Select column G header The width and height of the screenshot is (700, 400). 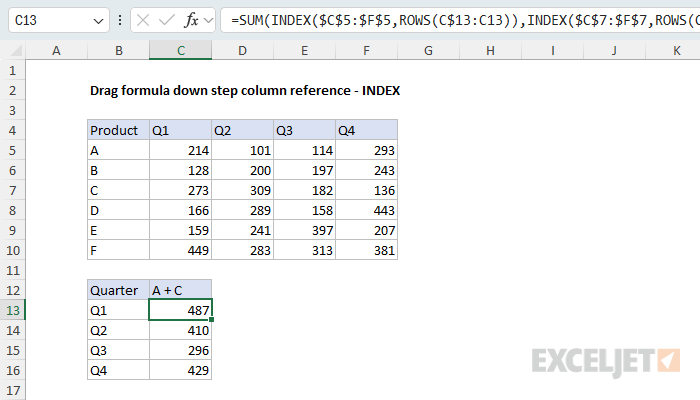click(x=429, y=50)
